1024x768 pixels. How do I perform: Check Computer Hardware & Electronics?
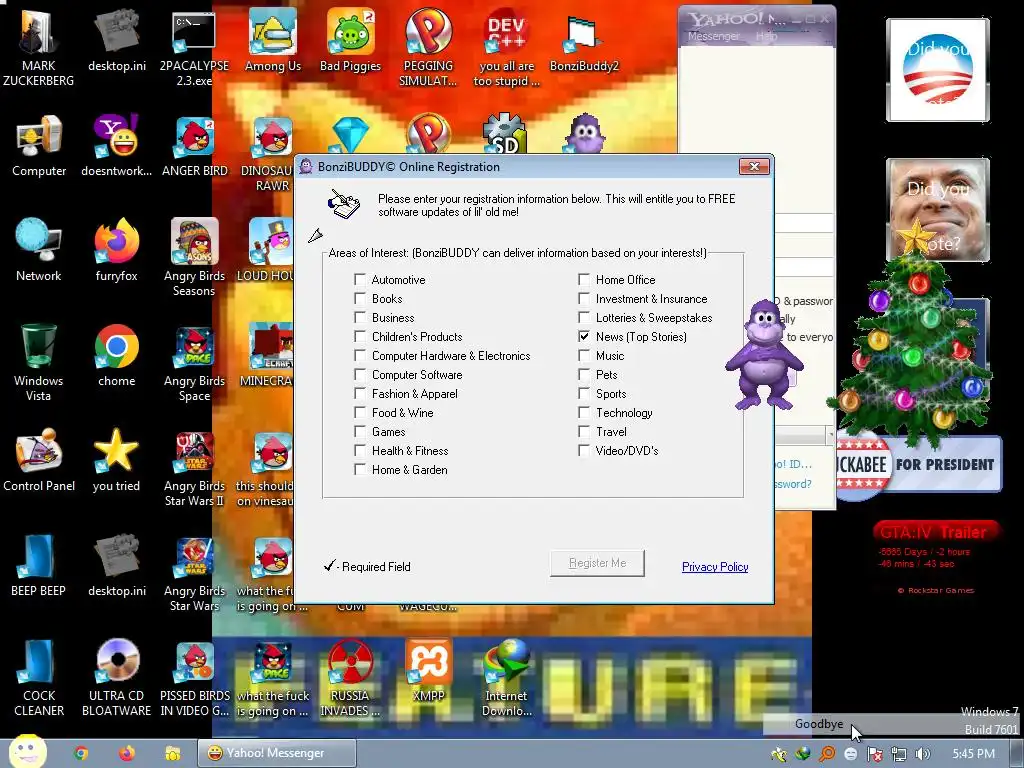point(360,355)
